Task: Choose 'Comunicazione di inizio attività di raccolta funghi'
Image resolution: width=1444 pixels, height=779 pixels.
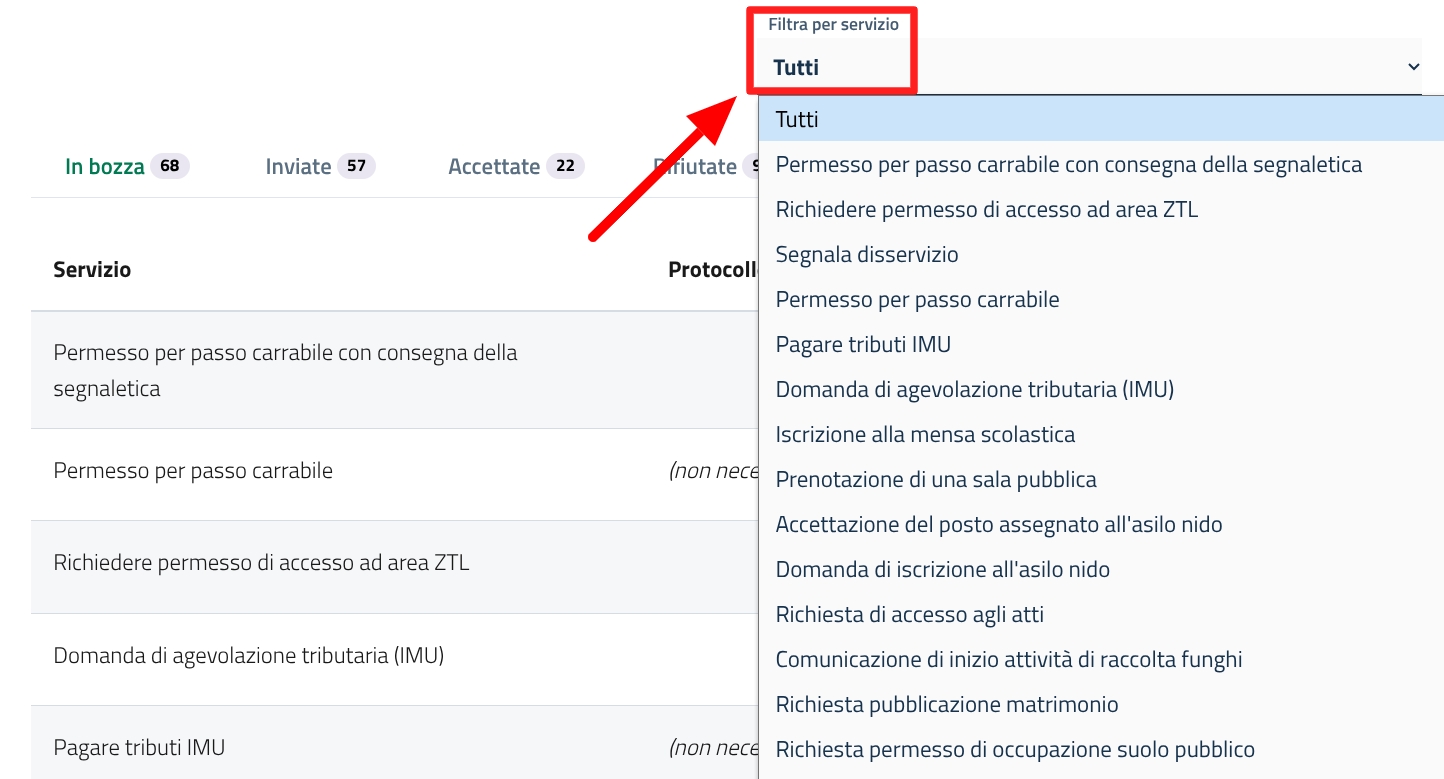Action: pyautogui.click(x=1008, y=660)
